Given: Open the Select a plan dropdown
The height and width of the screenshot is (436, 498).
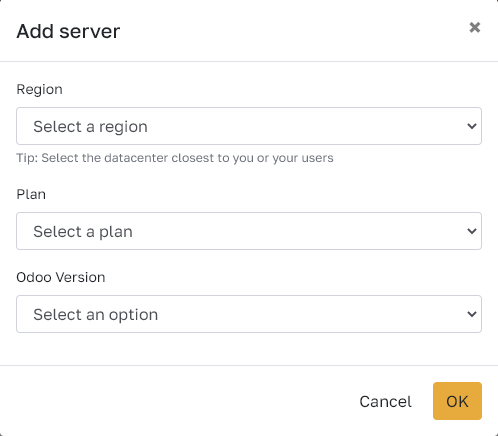Looking at the screenshot, I should pos(249,231).
